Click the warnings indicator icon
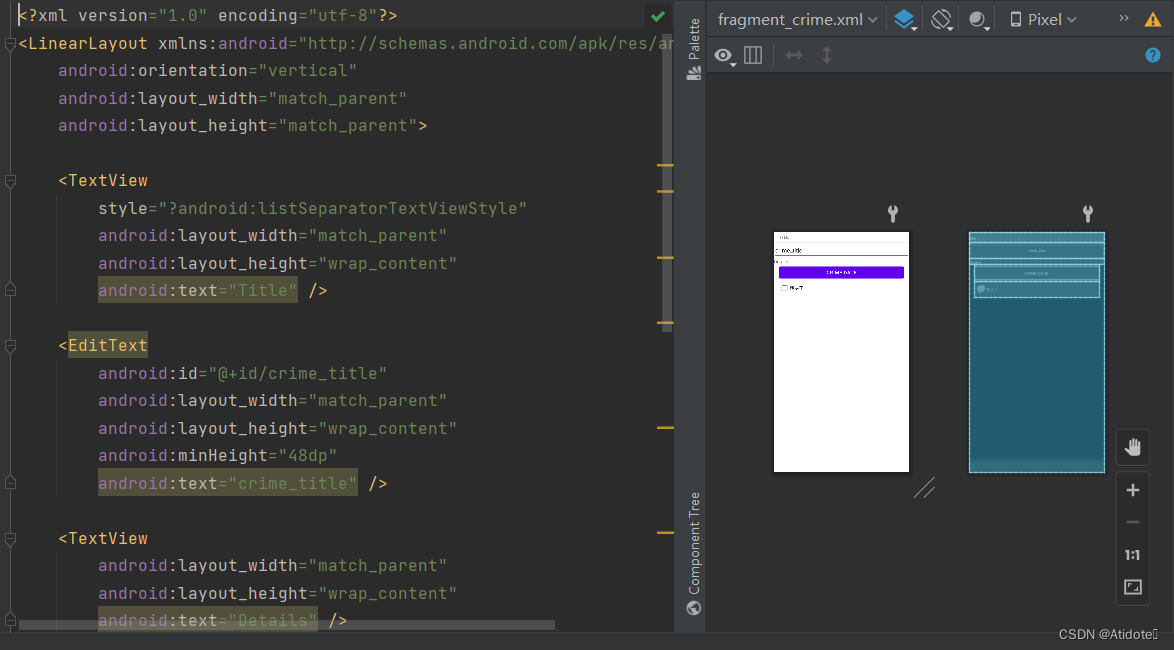The image size is (1174, 650). [x=1153, y=18]
